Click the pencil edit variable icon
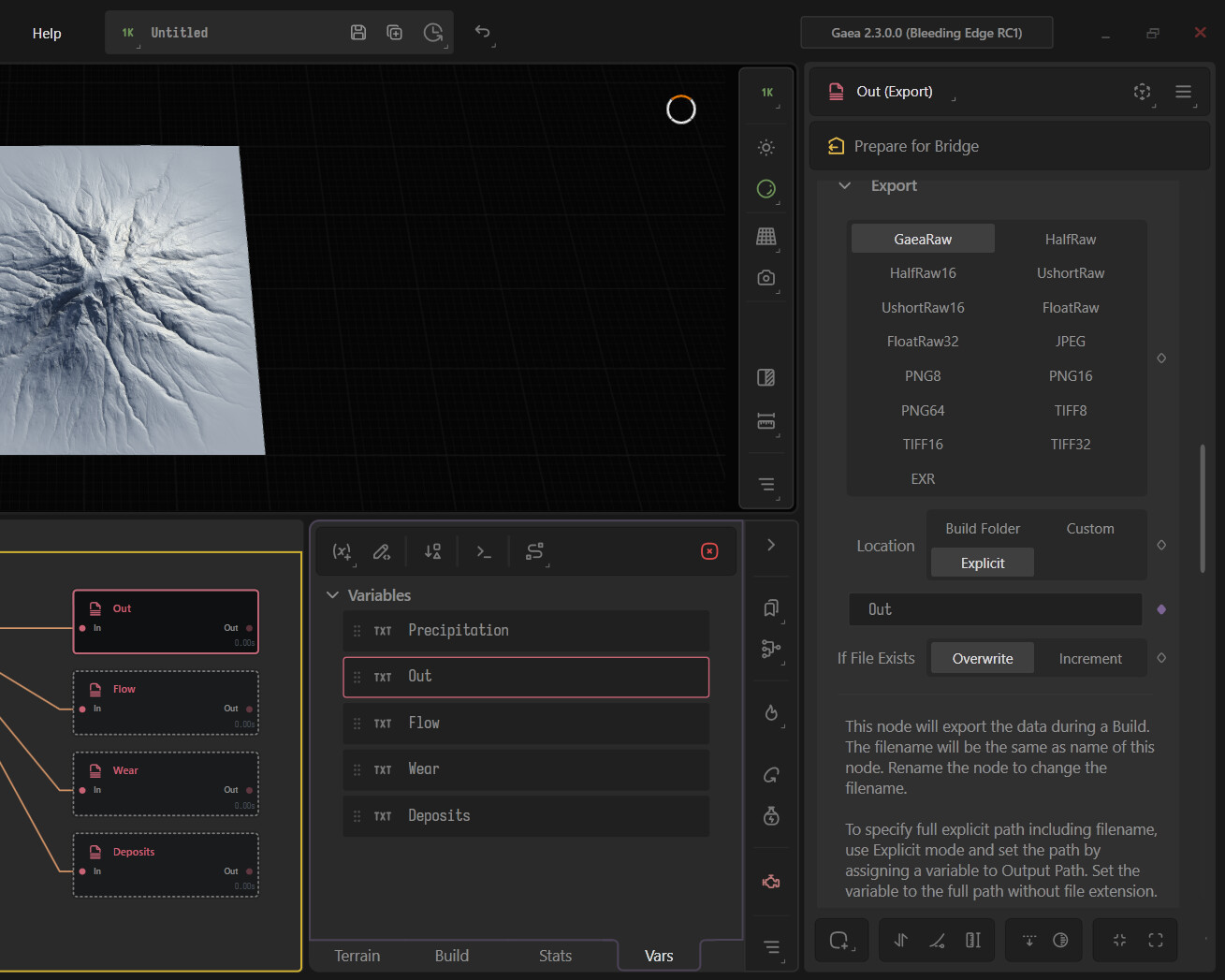This screenshot has width=1225, height=980. [x=382, y=551]
